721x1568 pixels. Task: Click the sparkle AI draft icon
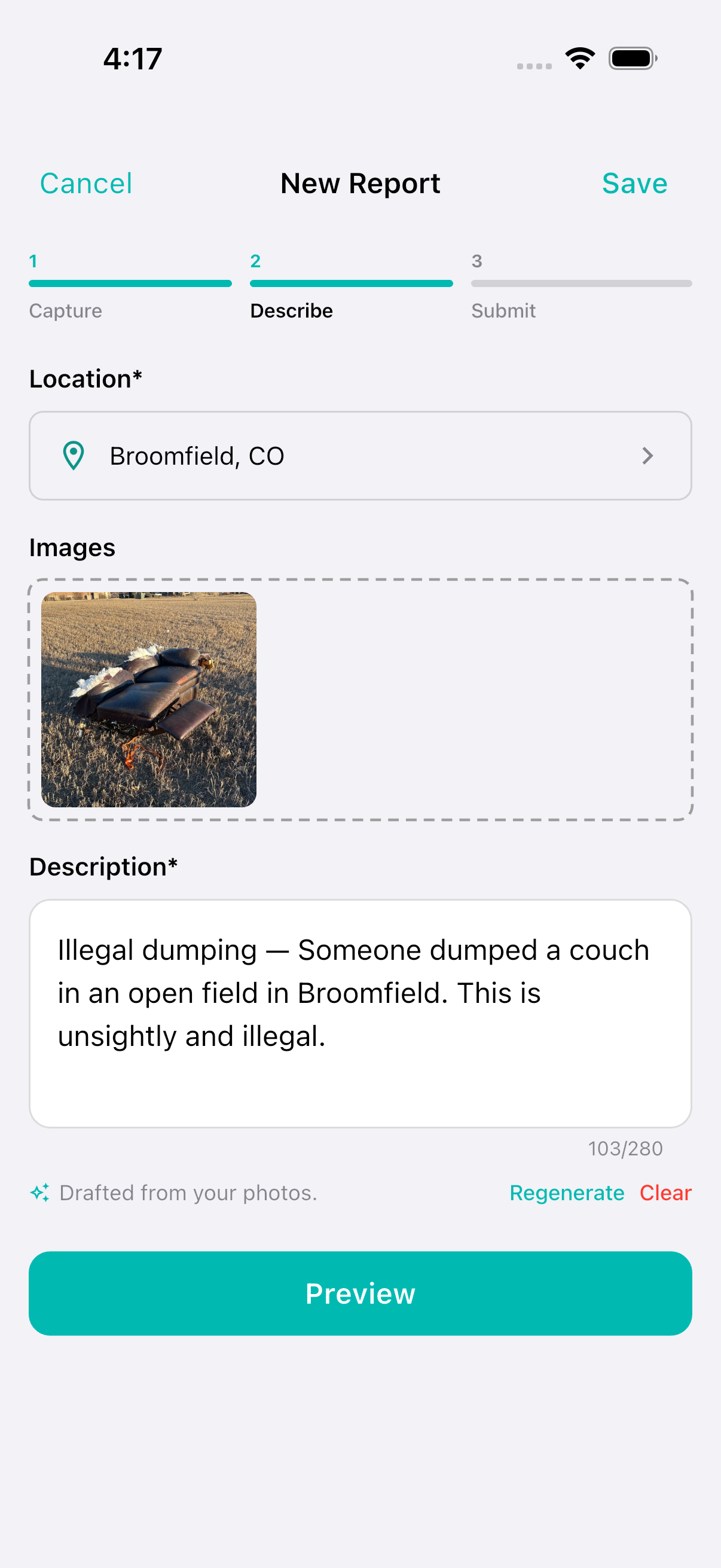tap(40, 1192)
